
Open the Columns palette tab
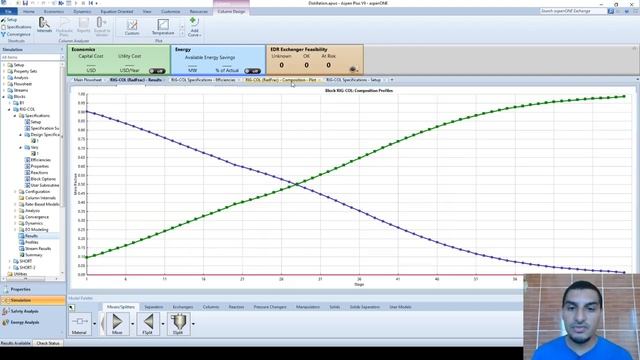point(211,307)
